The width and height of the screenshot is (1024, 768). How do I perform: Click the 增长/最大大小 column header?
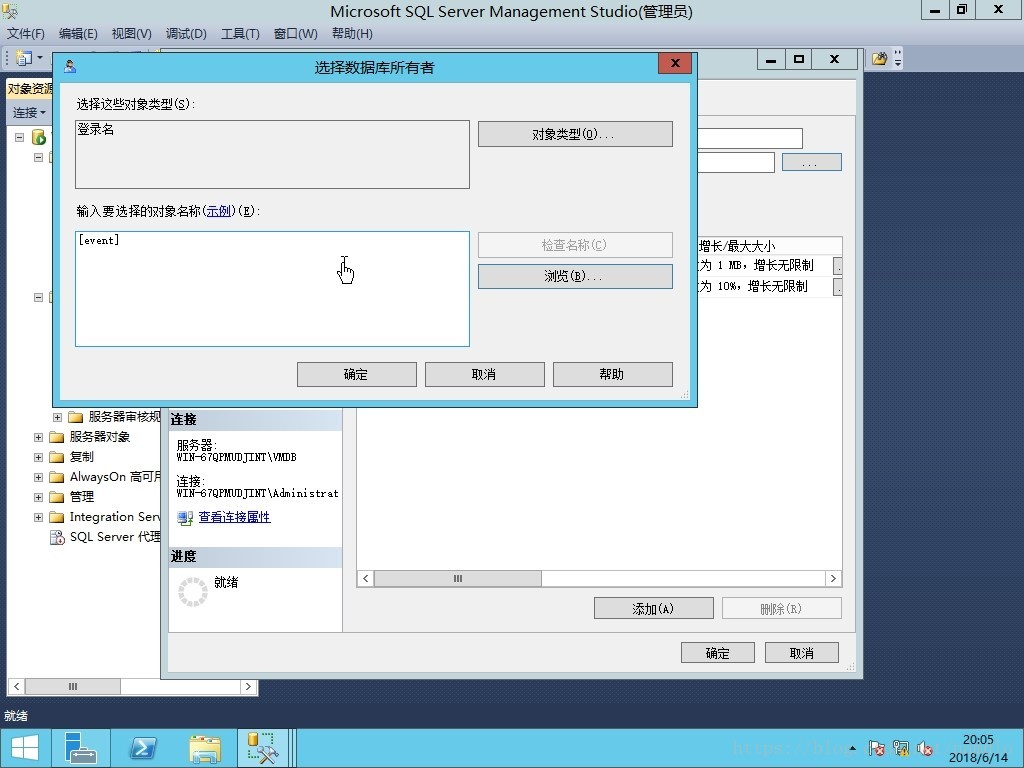click(x=769, y=246)
